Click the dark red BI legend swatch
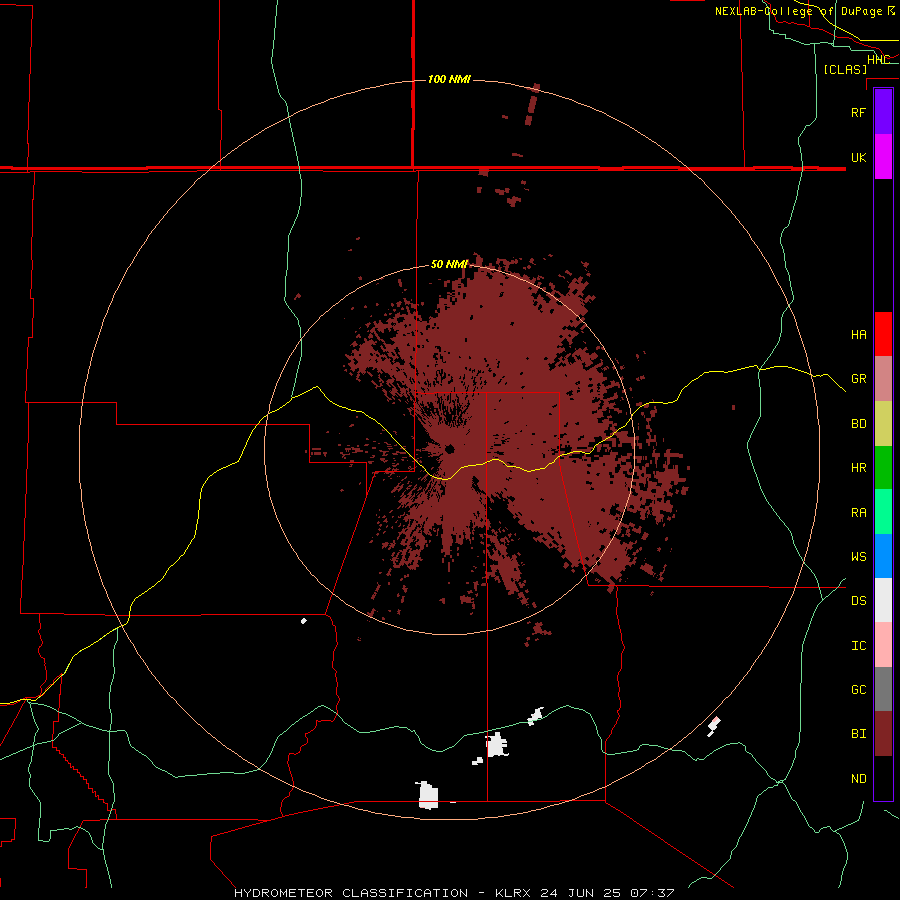Image resolution: width=900 pixels, height=900 pixels. pyautogui.click(x=883, y=734)
